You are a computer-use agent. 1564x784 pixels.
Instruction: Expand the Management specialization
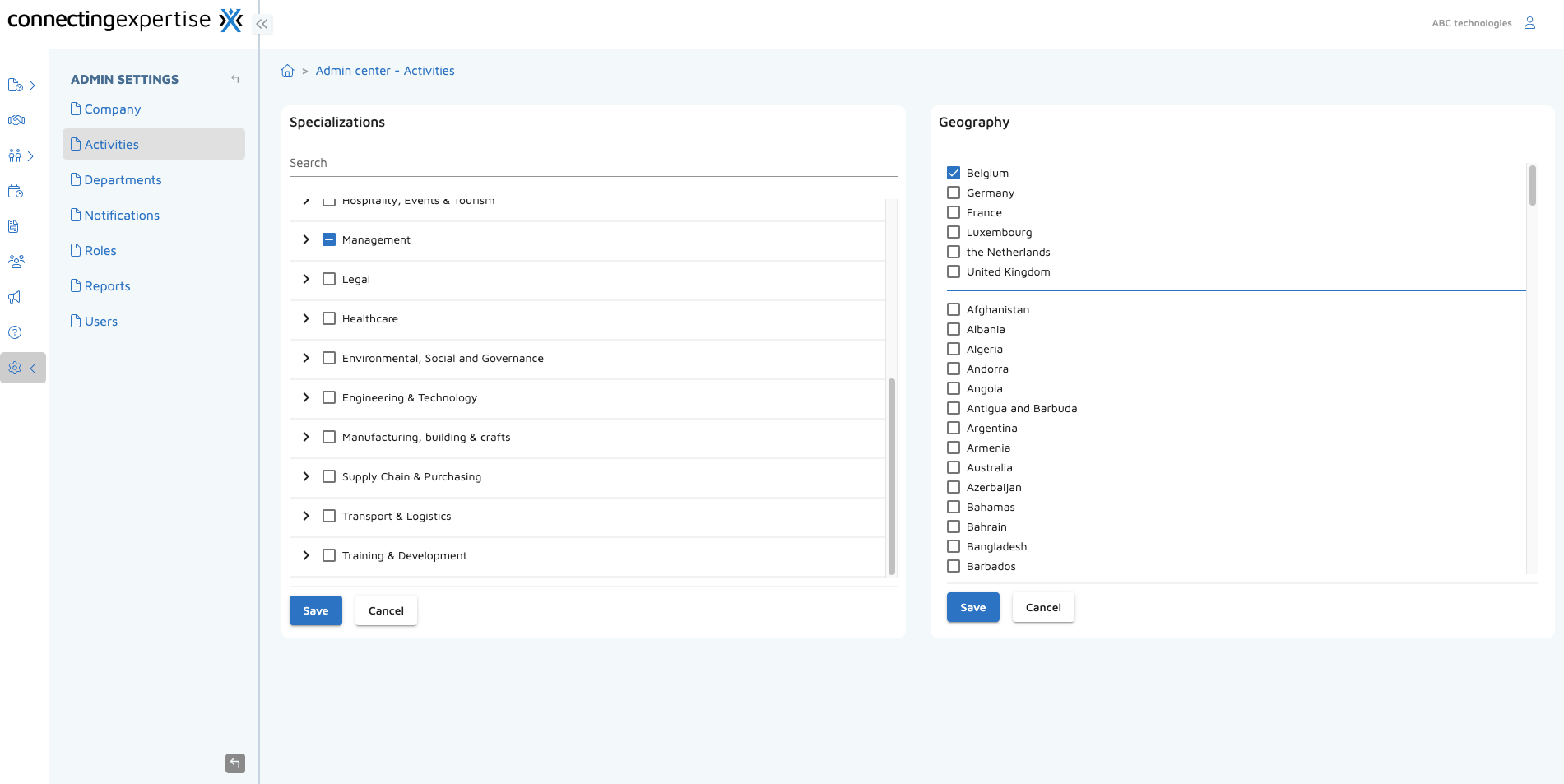305,239
